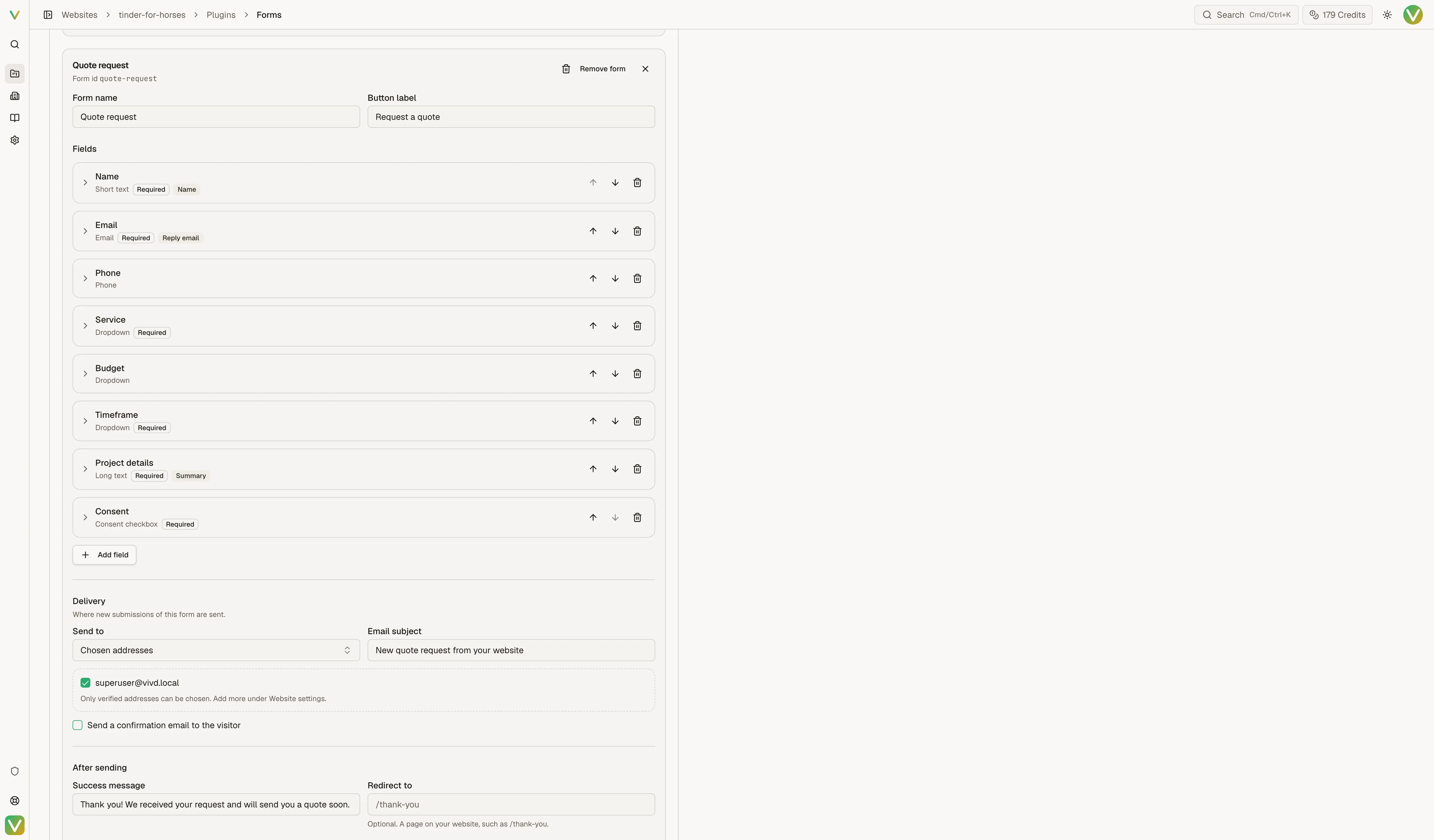
Task: Move the Consent field up
Action: tap(593, 517)
